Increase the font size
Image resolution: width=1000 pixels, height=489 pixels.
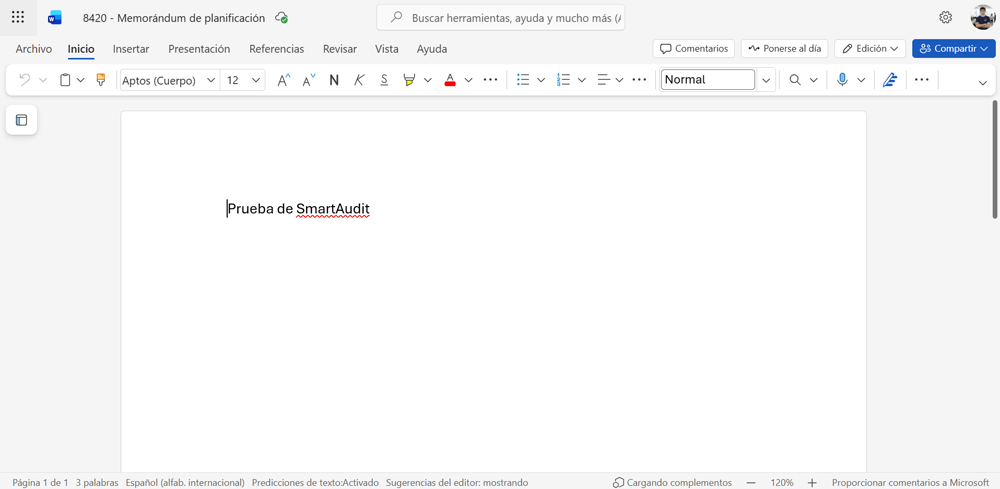284,80
